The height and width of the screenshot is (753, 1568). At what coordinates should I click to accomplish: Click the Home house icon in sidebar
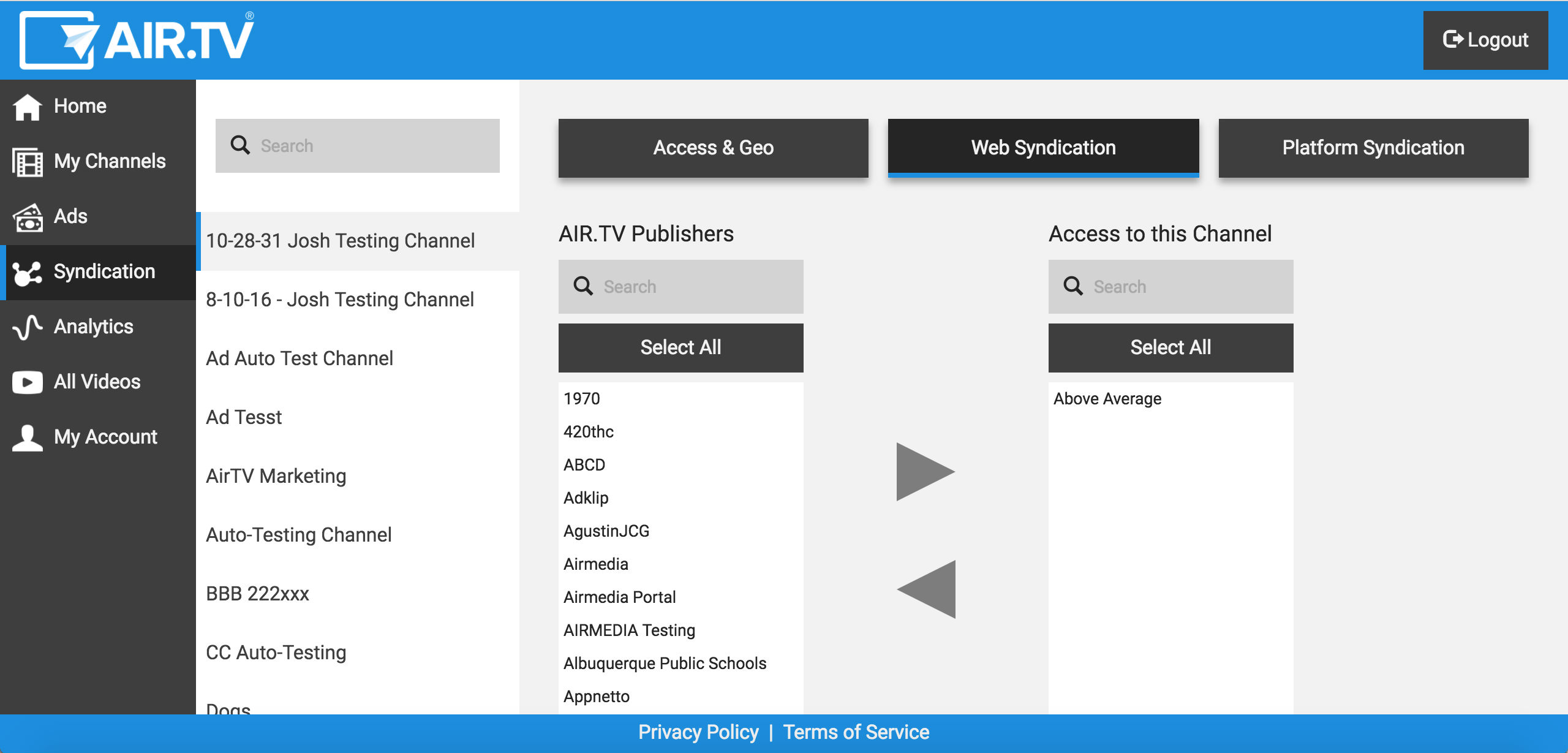coord(27,107)
